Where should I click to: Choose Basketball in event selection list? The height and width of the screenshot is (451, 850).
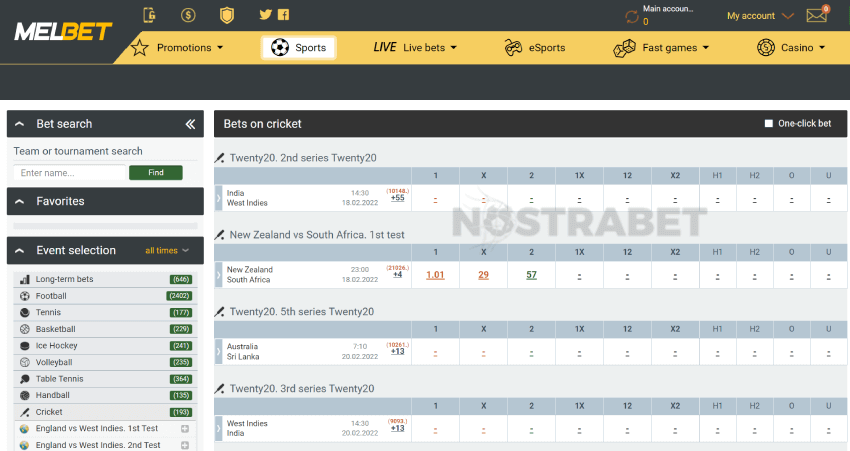point(105,329)
